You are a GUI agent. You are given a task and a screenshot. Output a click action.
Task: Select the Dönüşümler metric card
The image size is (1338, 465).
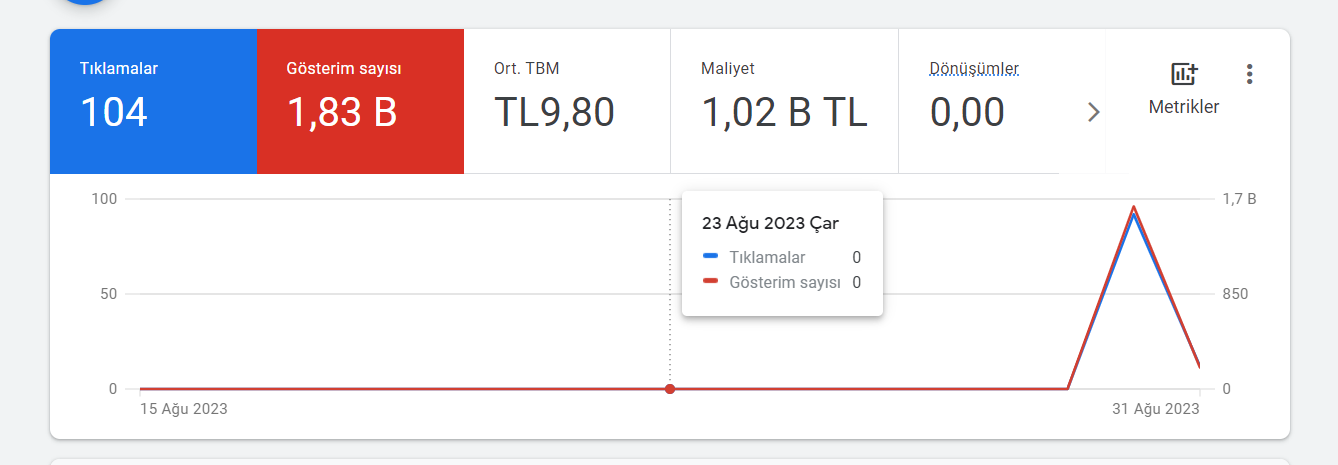pyautogui.click(x=1001, y=101)
